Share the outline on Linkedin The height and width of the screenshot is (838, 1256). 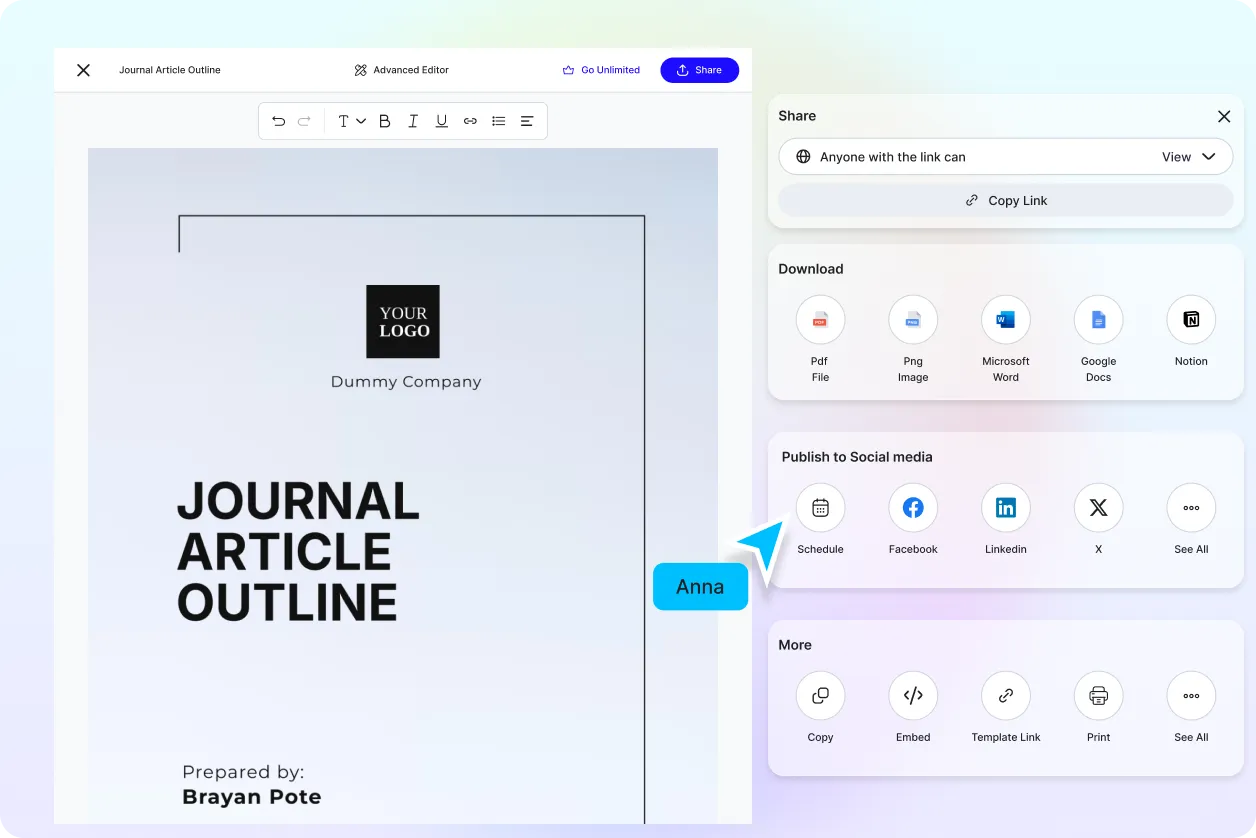(1005, 507)
